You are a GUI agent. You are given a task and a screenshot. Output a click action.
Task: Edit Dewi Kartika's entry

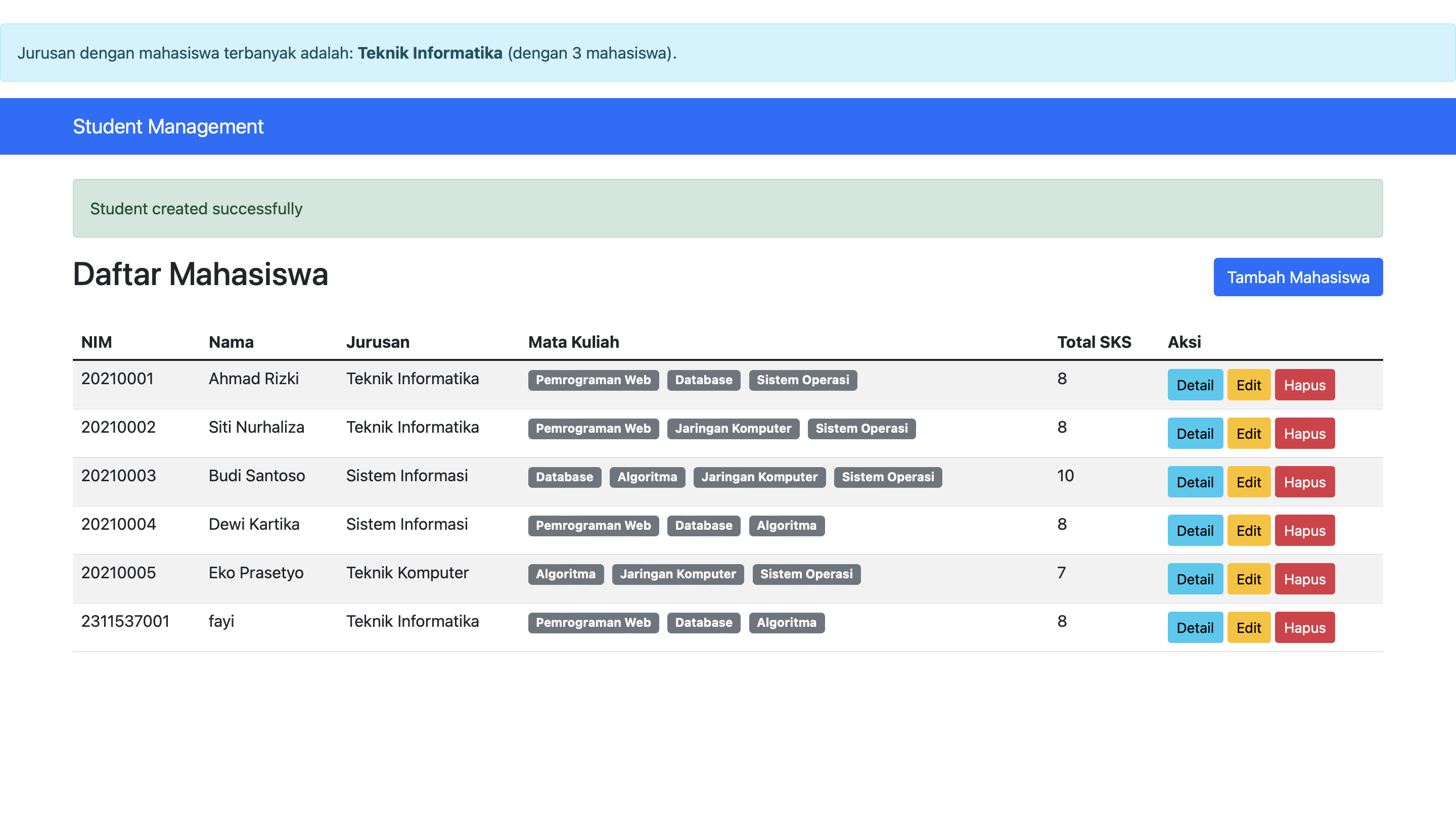[1248, 531]
